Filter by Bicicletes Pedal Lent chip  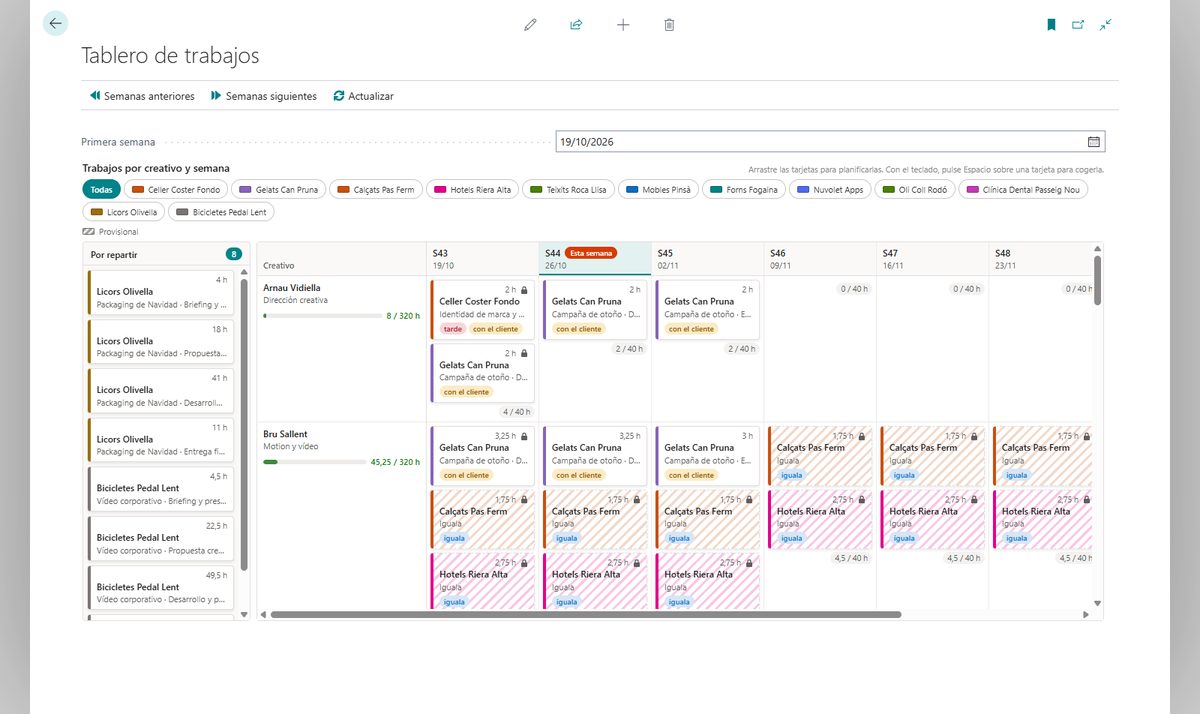pyautogui.click(x=220, y=212)
